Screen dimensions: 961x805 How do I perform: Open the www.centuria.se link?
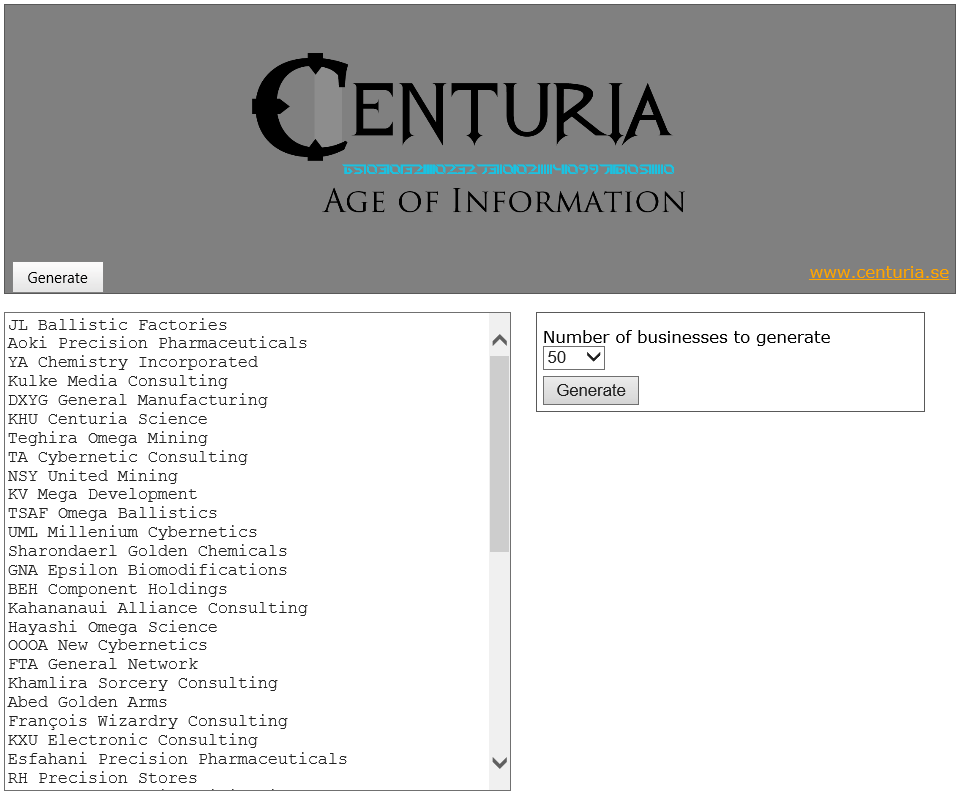[878, 271]
